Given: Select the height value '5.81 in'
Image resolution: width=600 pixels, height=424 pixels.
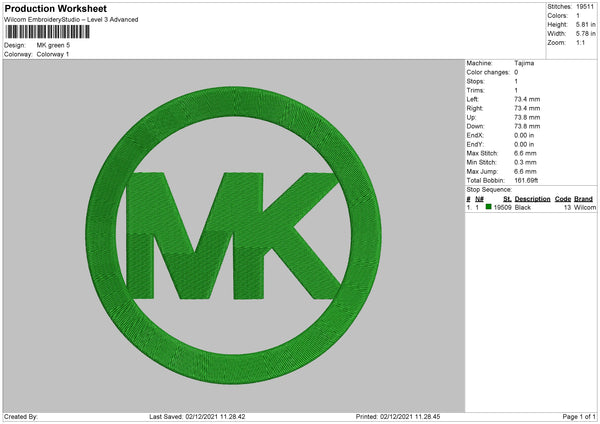Looking at the screenshot, I should [x=585, y=24].
